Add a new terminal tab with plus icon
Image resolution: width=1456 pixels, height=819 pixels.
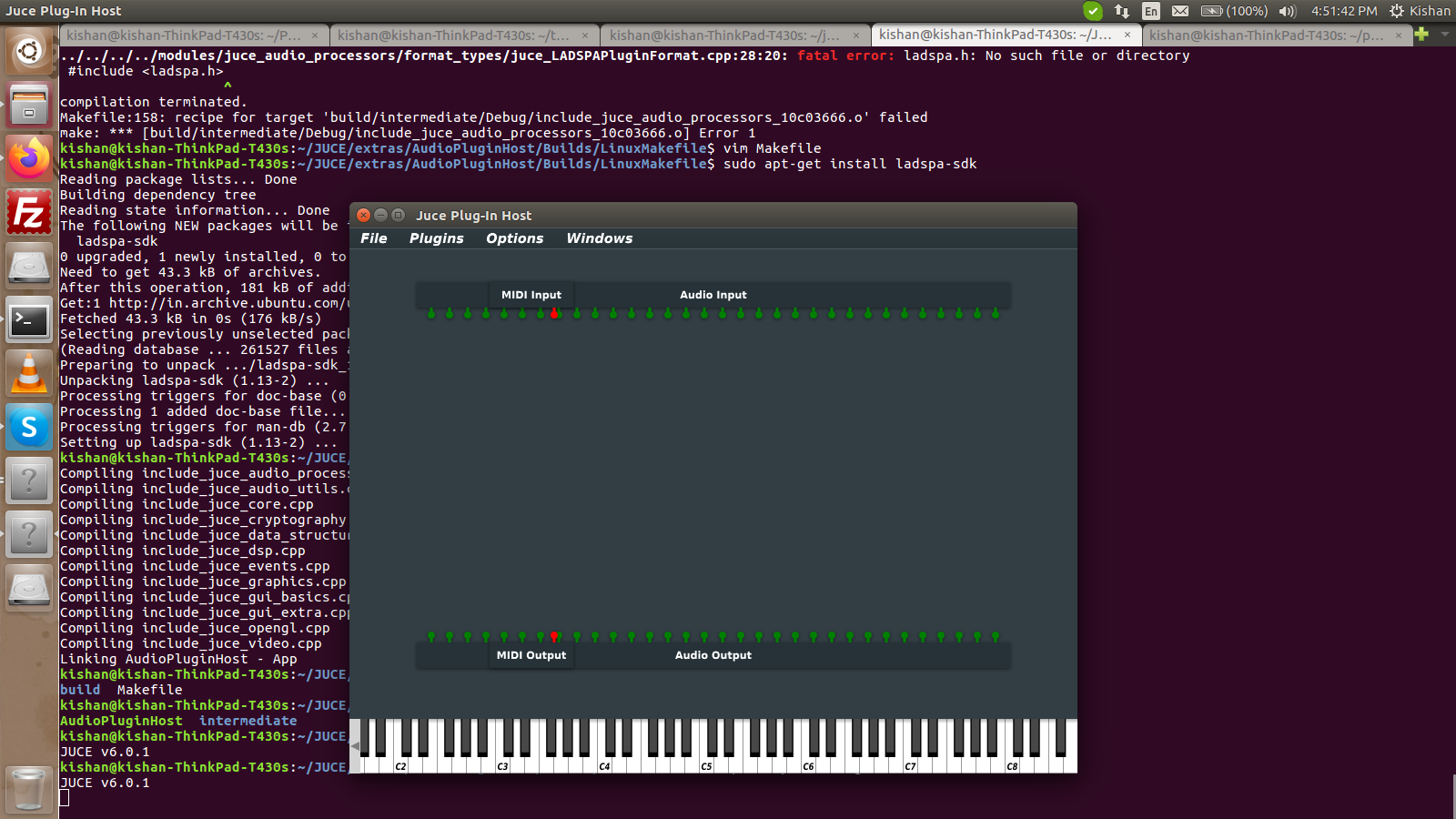click(1422, 35)
